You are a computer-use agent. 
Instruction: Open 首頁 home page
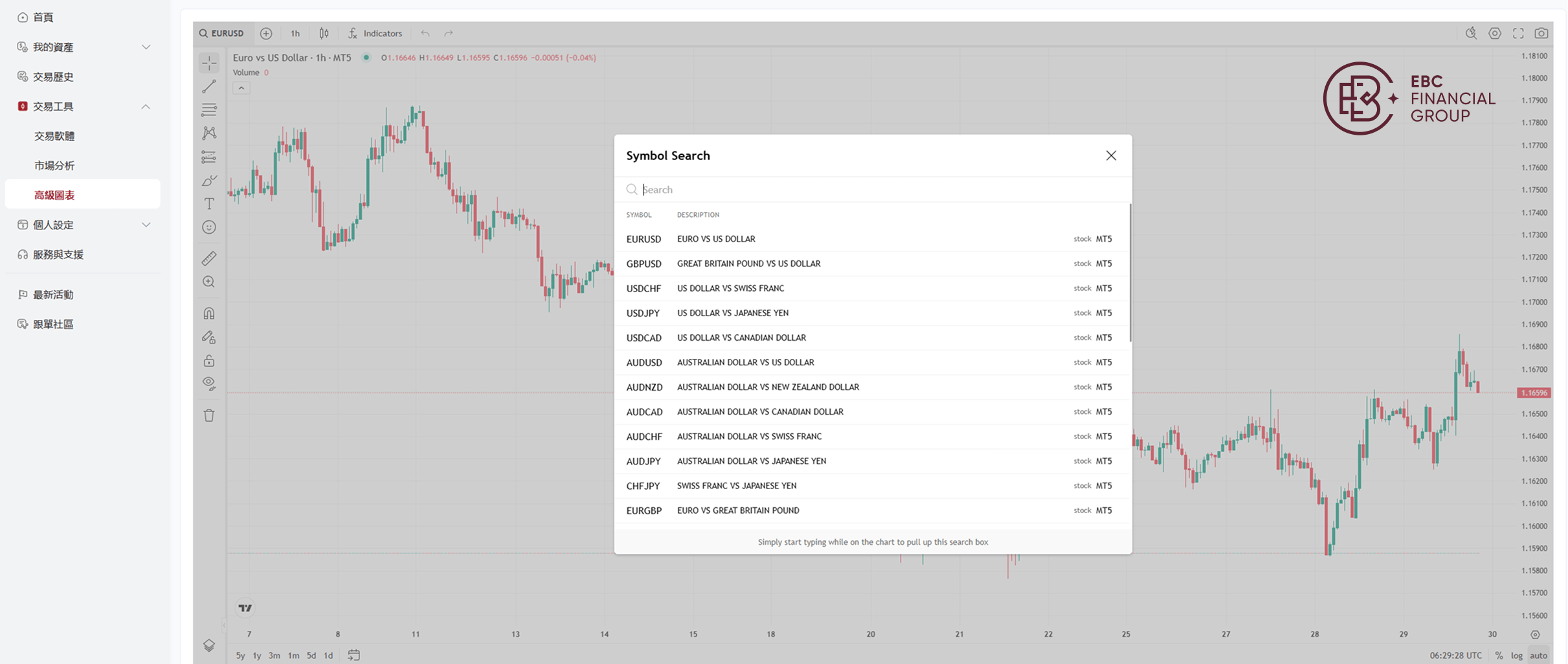point(83,17)
